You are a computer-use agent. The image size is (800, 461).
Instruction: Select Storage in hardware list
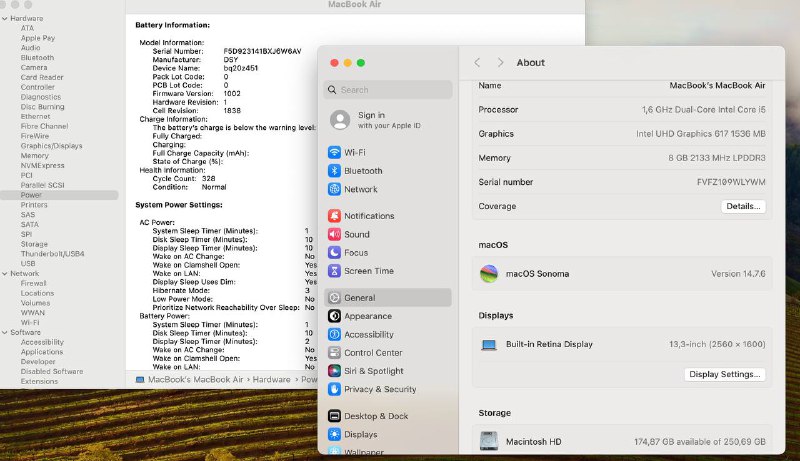(34, 244)
